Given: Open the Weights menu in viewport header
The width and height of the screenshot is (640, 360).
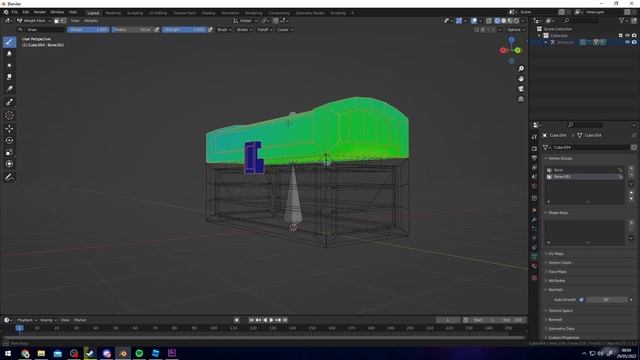Looking at the screenshot, I should (91, 20).
